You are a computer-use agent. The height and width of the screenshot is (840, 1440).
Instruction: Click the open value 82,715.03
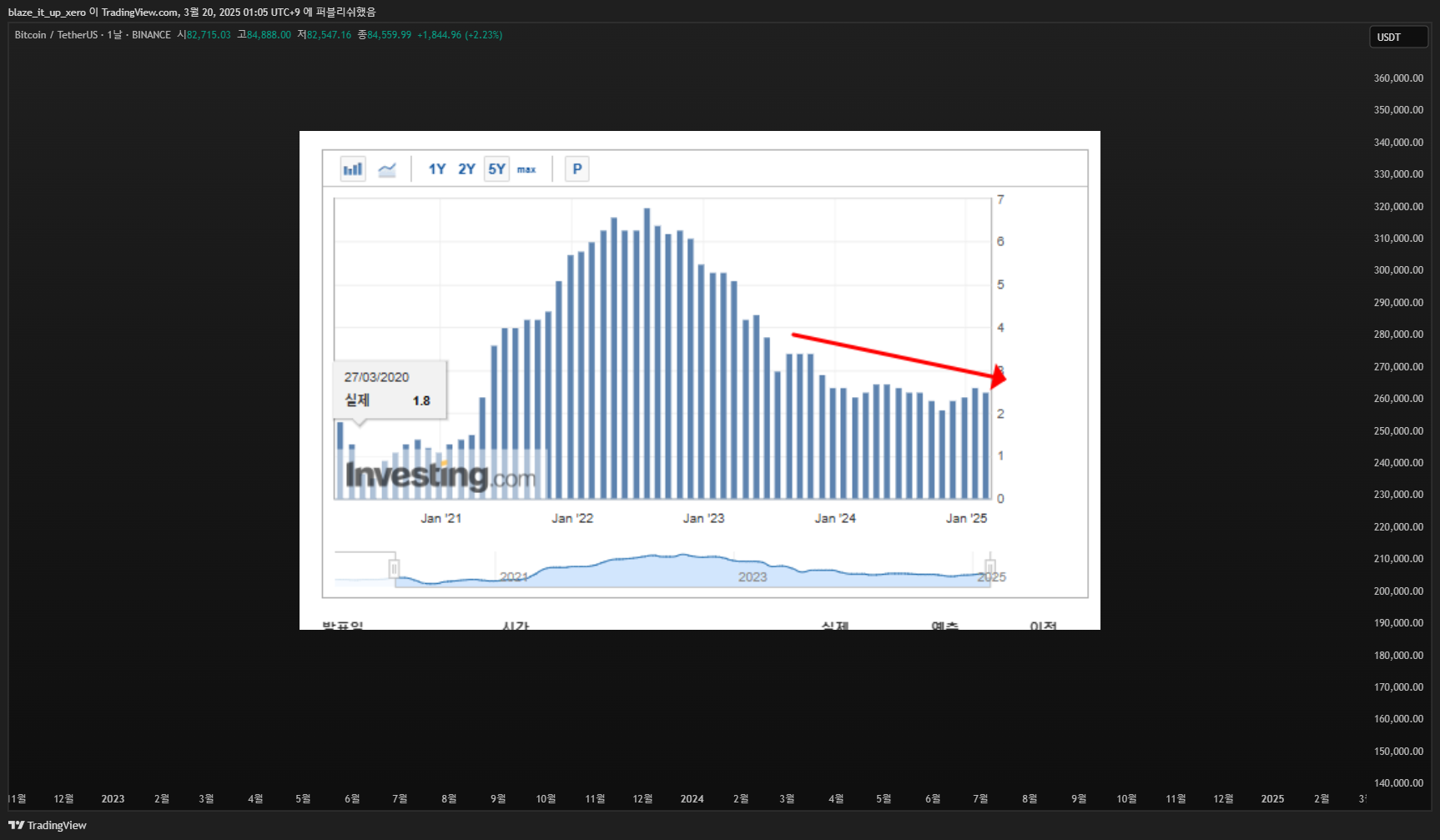point(209,35)
